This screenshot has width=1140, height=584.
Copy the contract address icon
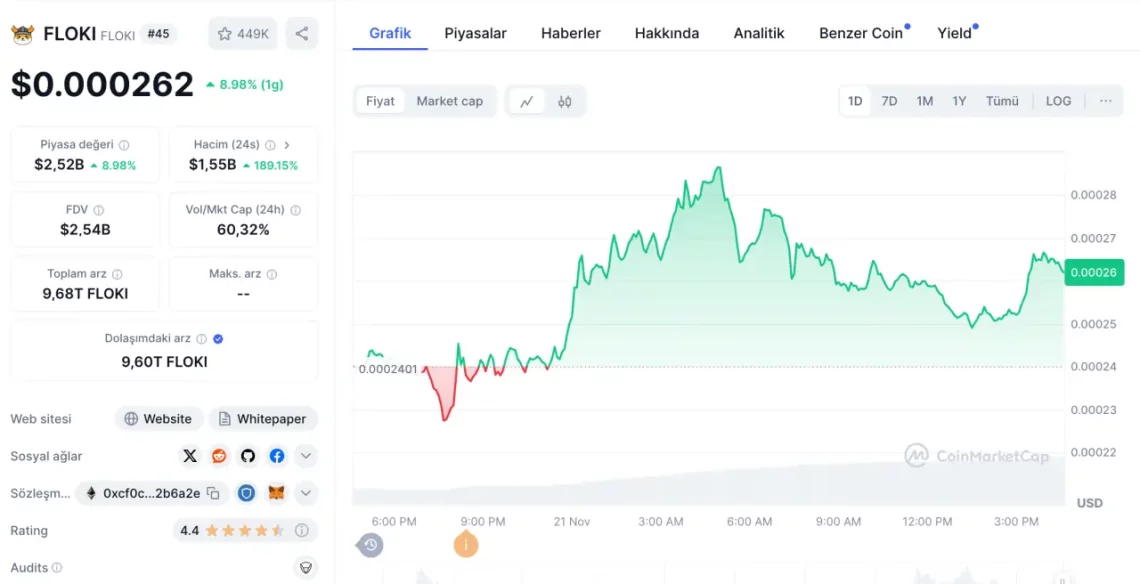212,492
